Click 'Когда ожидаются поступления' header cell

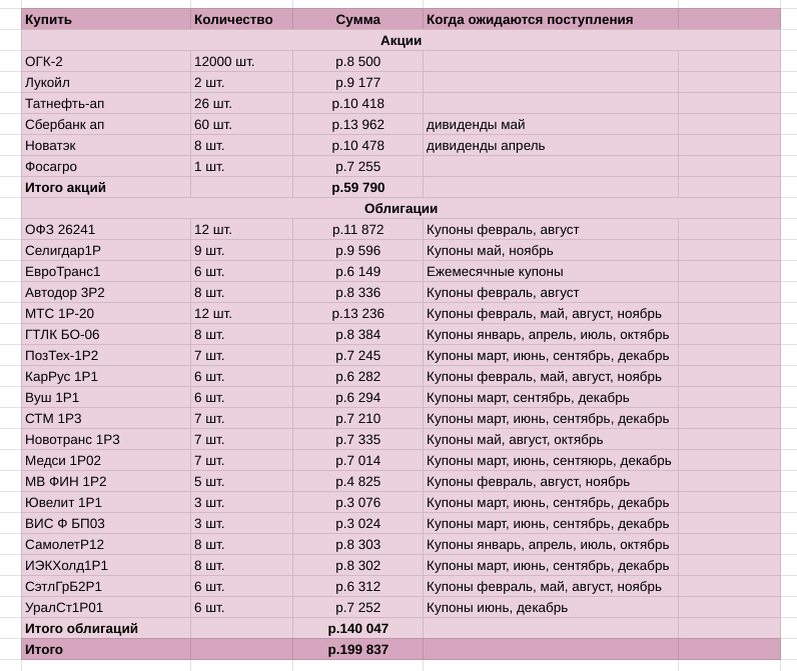pos(550,20)
